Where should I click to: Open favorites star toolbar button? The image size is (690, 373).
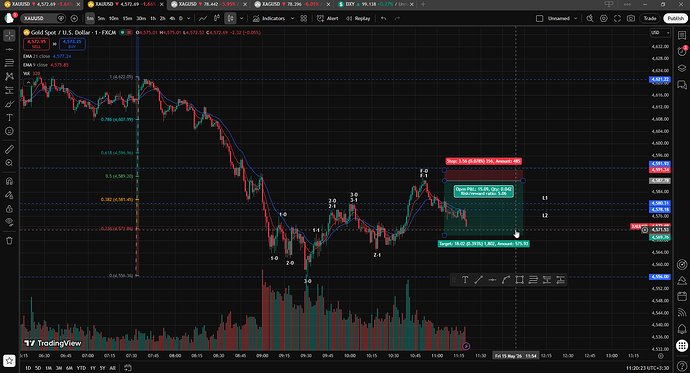[9, 361]
